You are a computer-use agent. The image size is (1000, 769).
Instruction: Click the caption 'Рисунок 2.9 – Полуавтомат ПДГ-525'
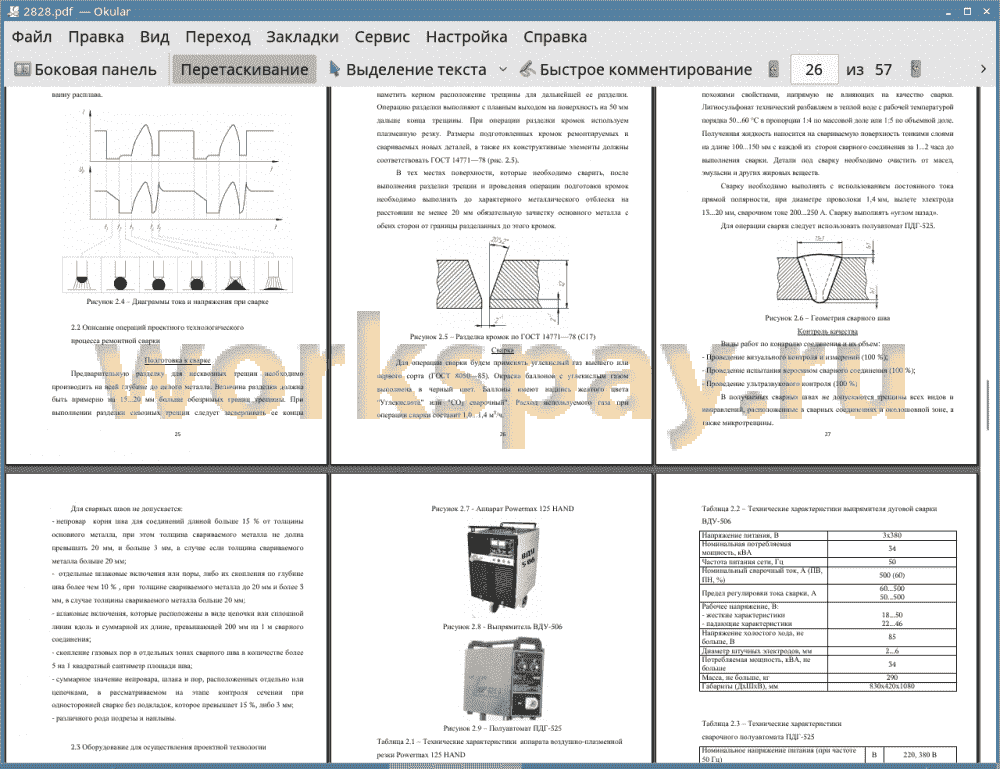[x=503, y=728]
